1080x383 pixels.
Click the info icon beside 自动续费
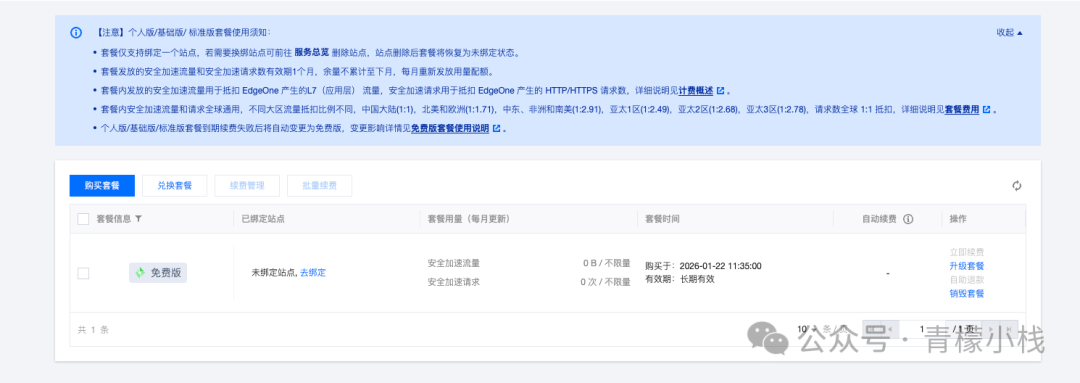coord(908,219)
